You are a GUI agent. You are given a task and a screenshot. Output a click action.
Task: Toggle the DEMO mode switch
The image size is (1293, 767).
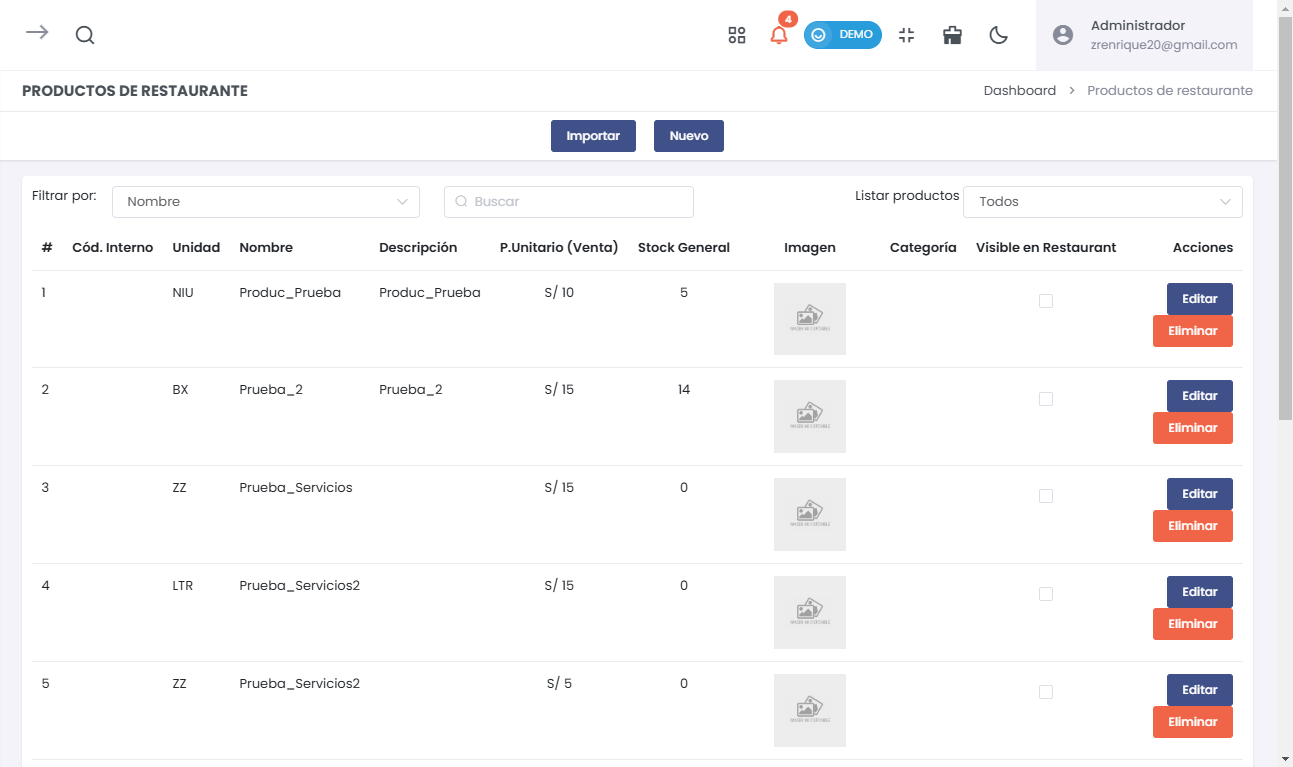tap(842, 35)
